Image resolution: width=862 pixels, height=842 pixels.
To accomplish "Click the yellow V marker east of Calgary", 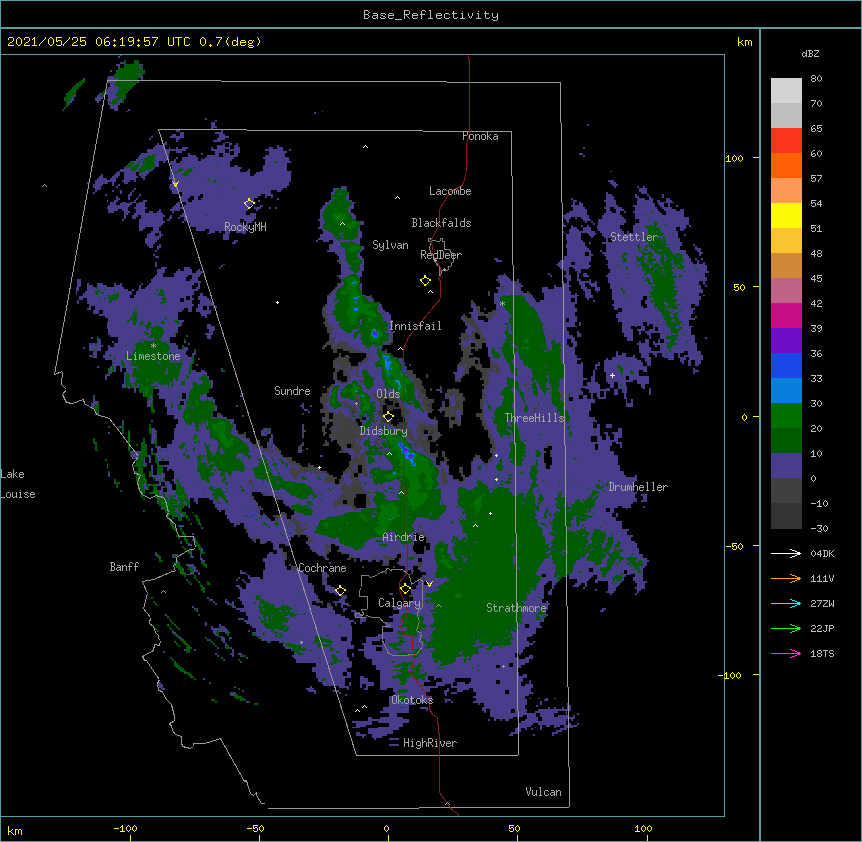I will tap(429, 584).
